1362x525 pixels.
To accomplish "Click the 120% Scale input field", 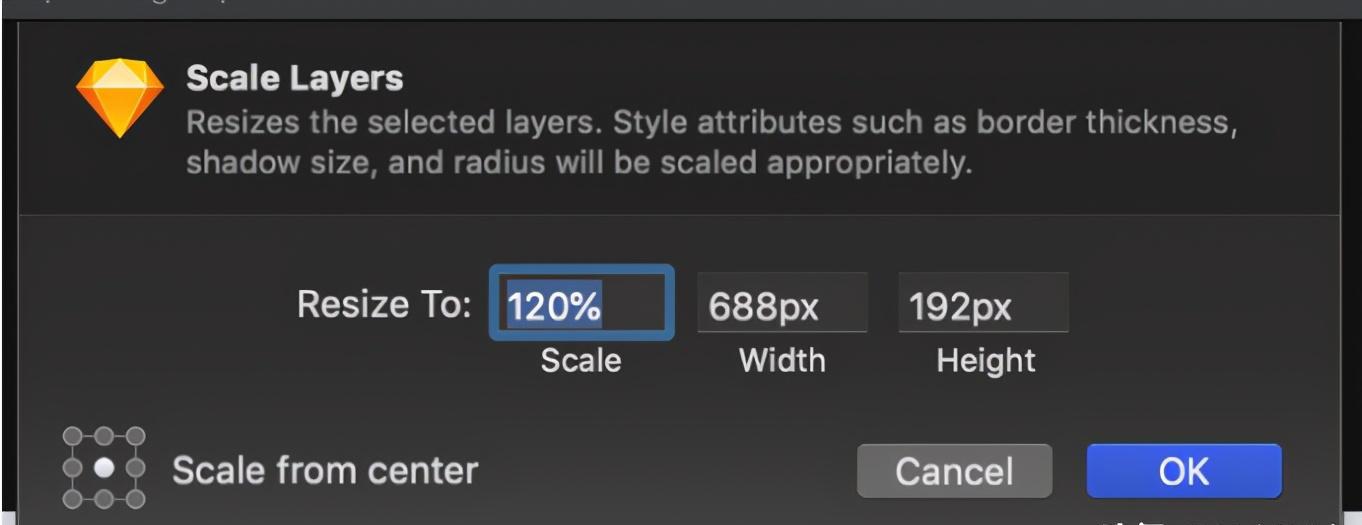I will click(x=581, y=303).
